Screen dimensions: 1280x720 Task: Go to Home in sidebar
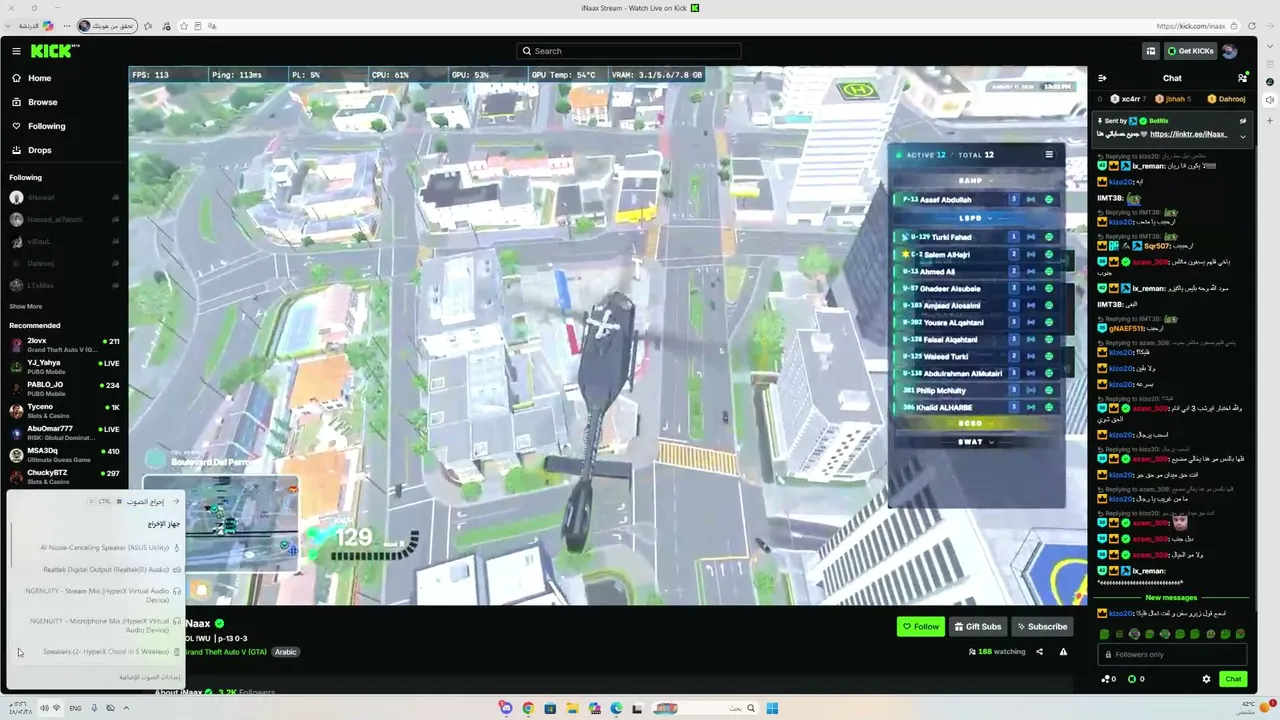tap(31, 78)
